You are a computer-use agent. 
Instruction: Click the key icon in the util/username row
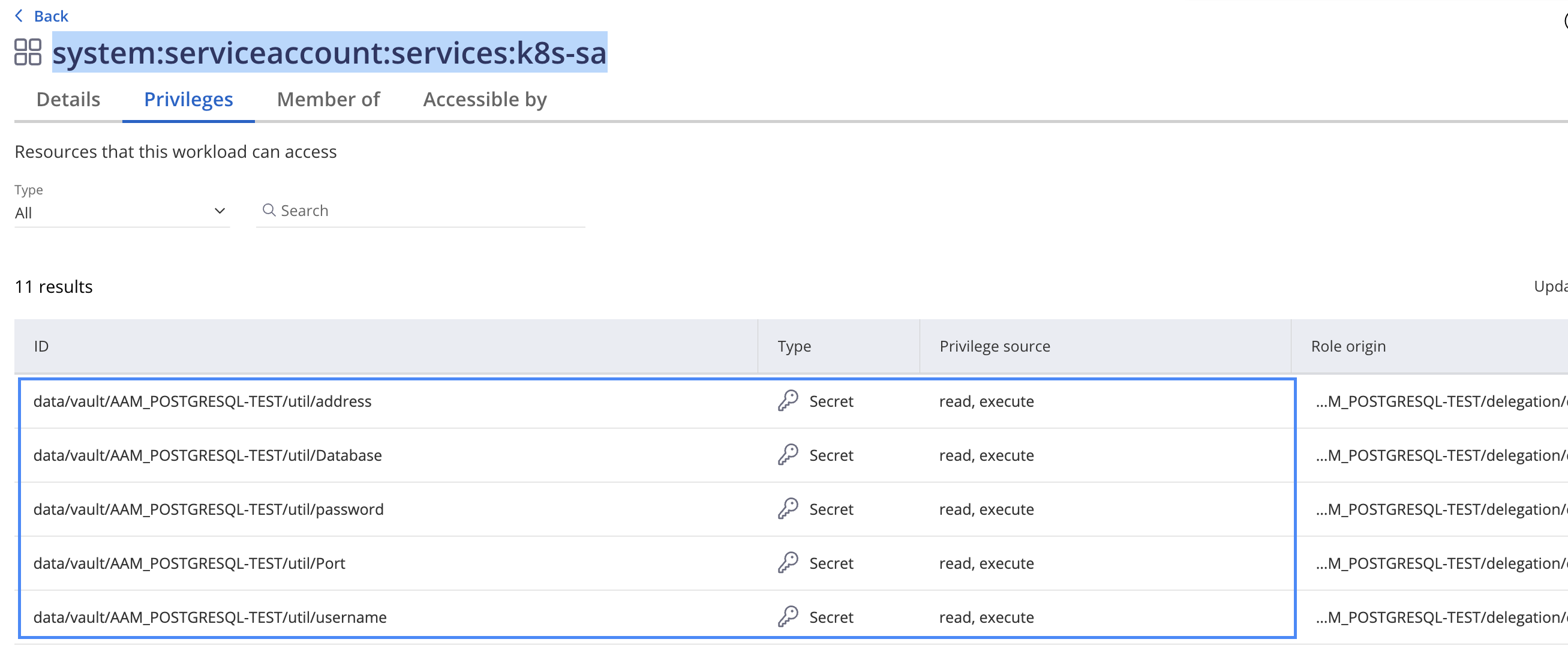[788, 617]
